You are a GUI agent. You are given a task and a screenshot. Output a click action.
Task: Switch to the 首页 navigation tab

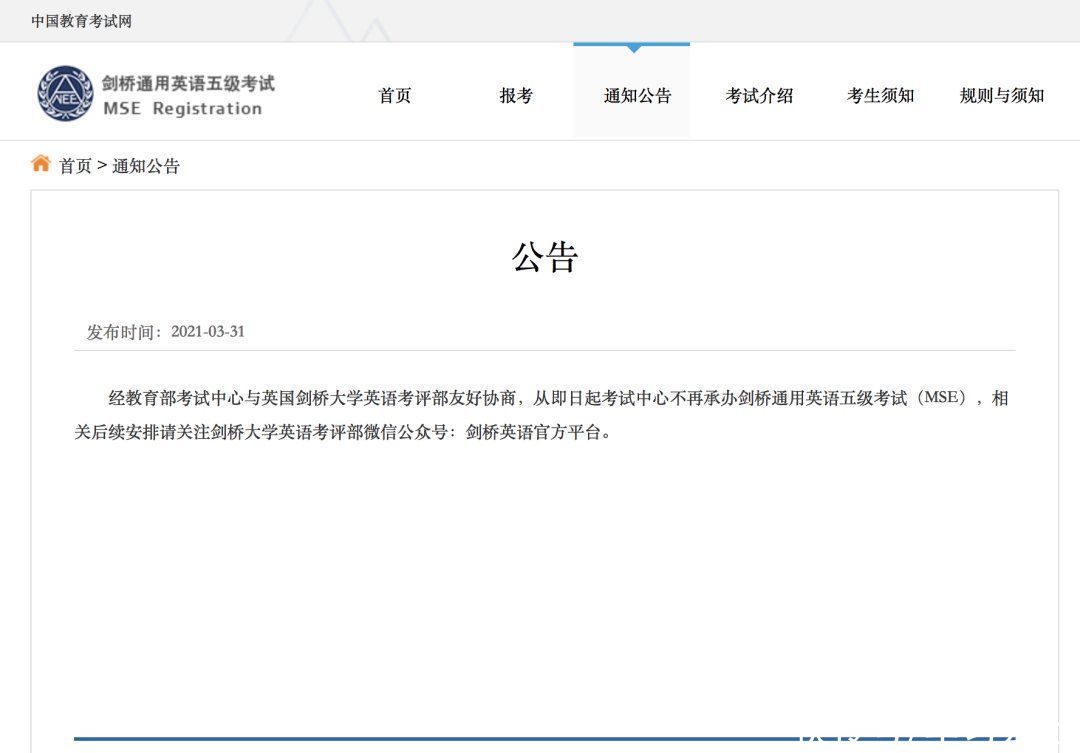pos(397,95)
